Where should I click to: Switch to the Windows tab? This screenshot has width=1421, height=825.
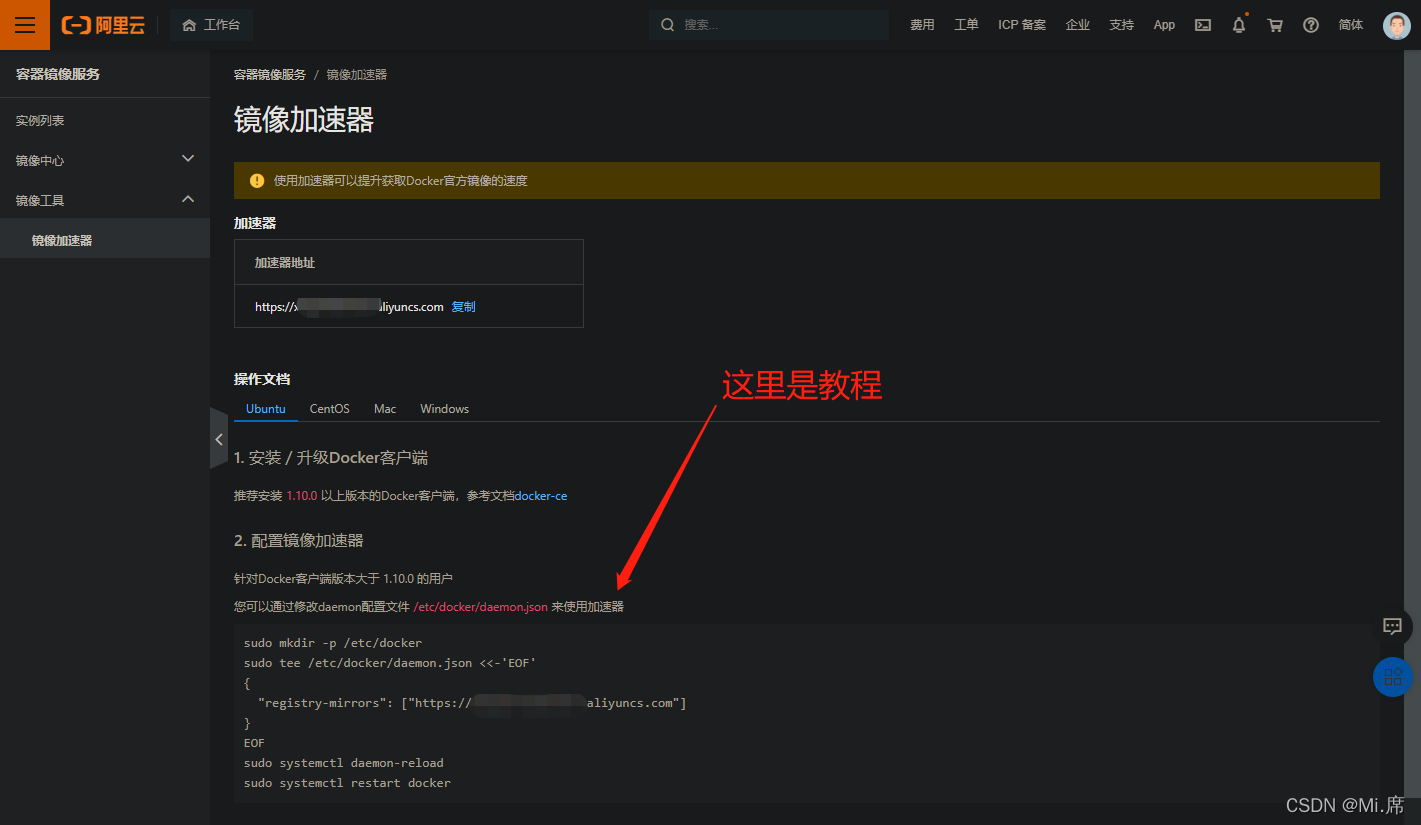point(444,409)
